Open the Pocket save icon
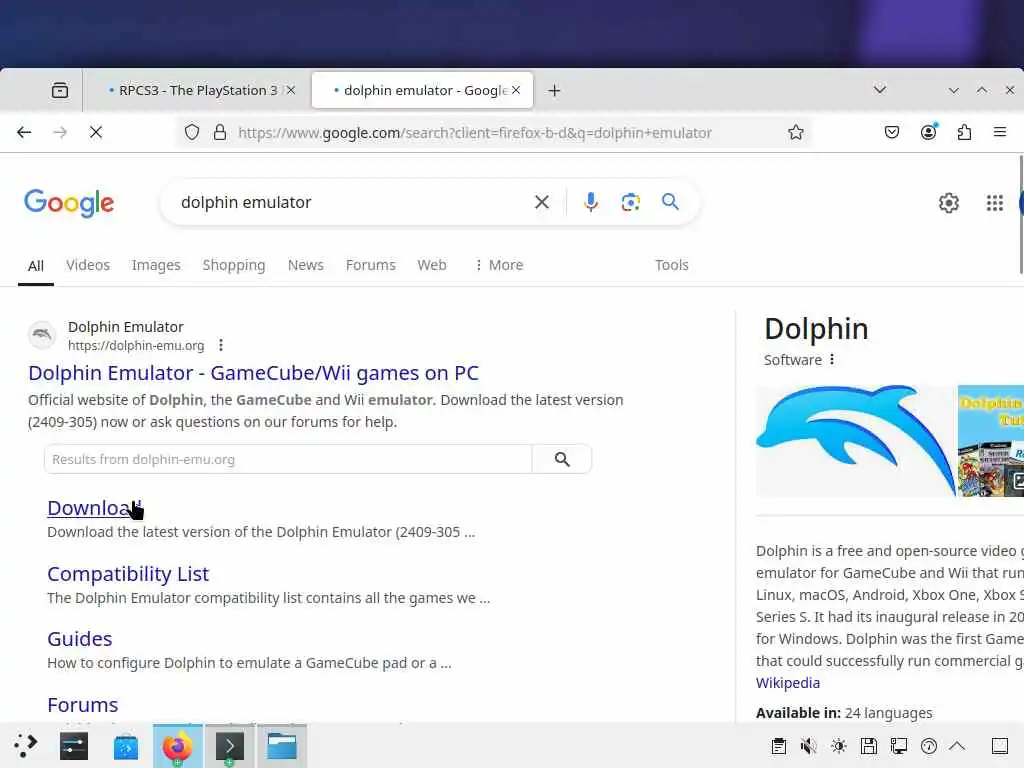Viewport: 1024px width, 768px height. pos(891,133)
